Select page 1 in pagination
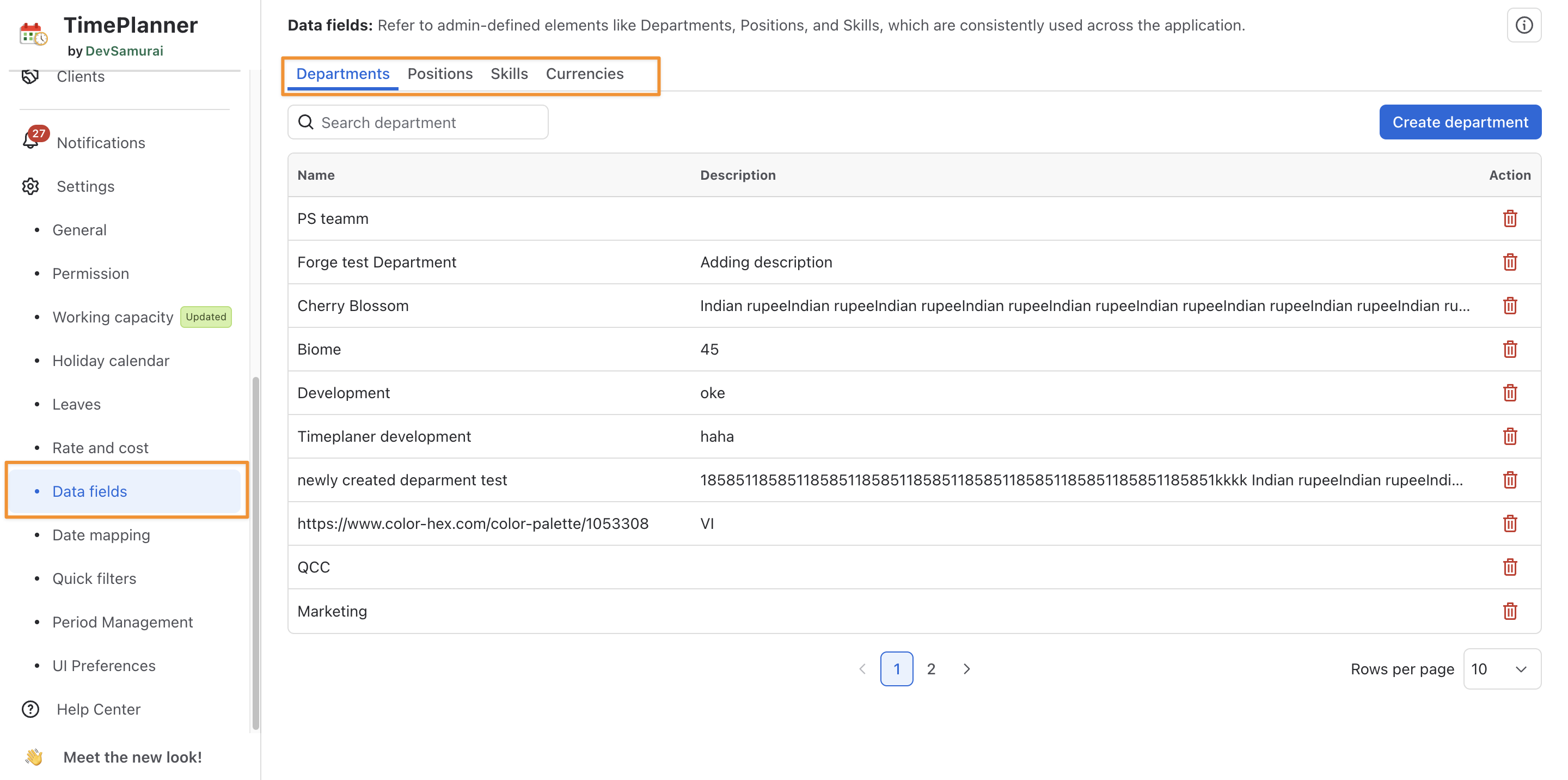The height and width of the screenshot is (780, 1568). pos(896,669)
